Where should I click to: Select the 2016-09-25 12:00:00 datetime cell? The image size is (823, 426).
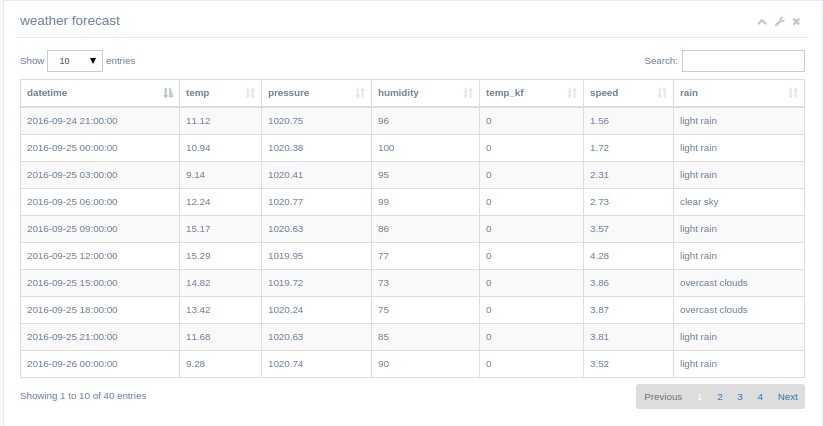coord(100,256)
